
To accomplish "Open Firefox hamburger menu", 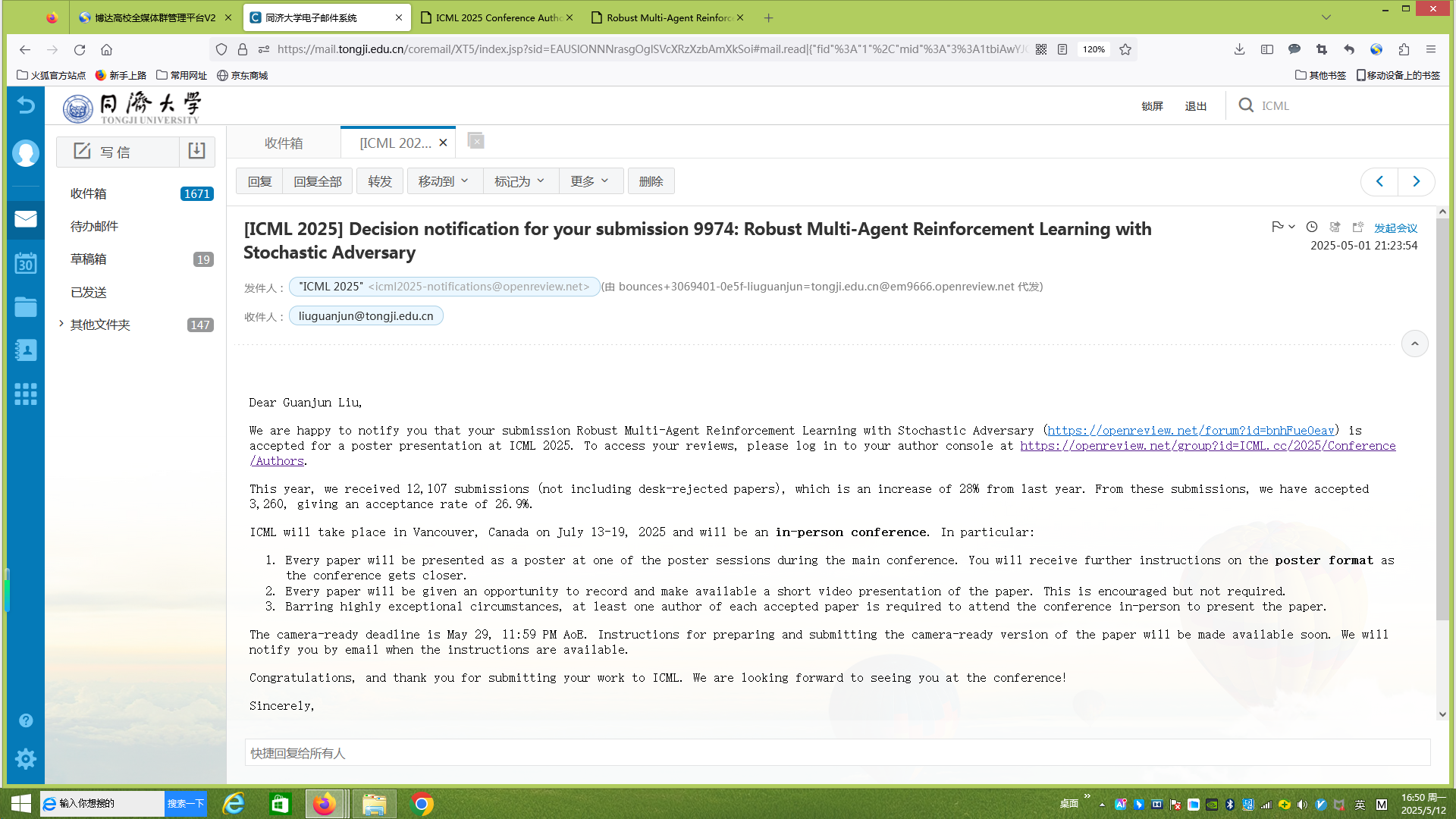I will (1431, 49).
